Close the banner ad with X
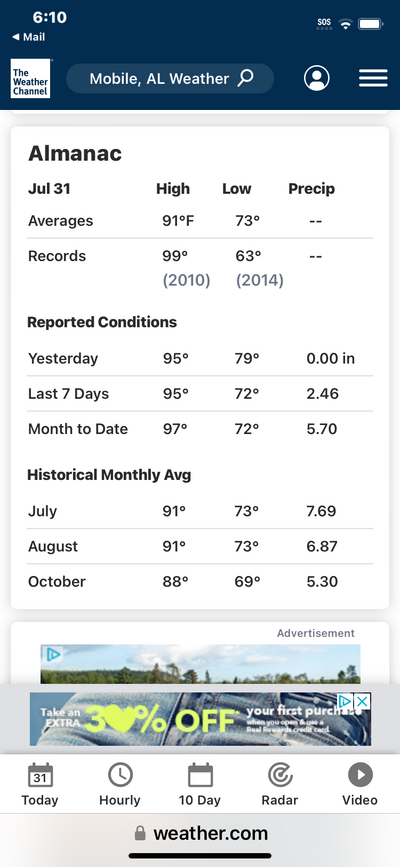The width and height of the screenshot is (400, 867). [x=362, y=701]
